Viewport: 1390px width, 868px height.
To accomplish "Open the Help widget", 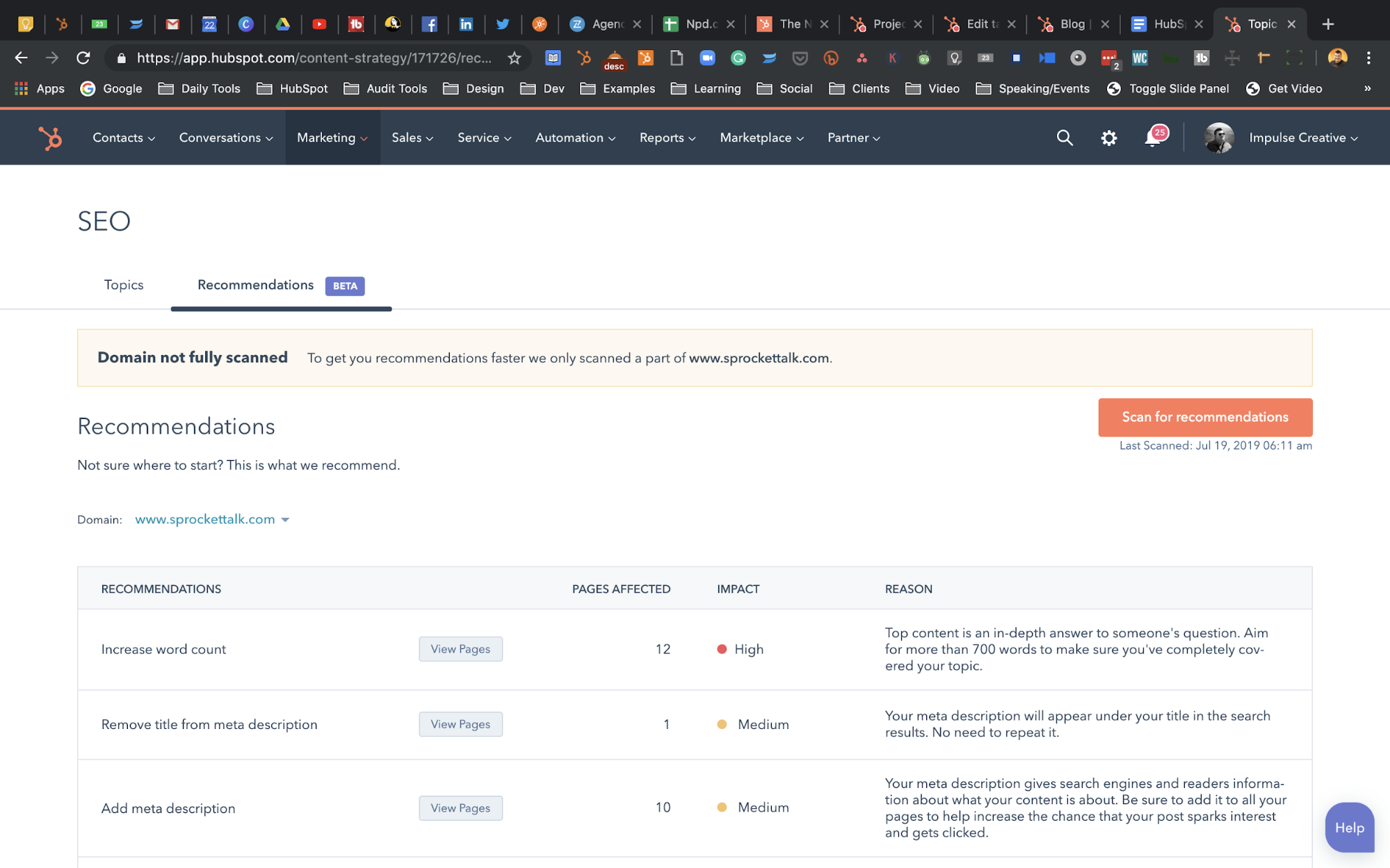I will tap(1348, 827).
